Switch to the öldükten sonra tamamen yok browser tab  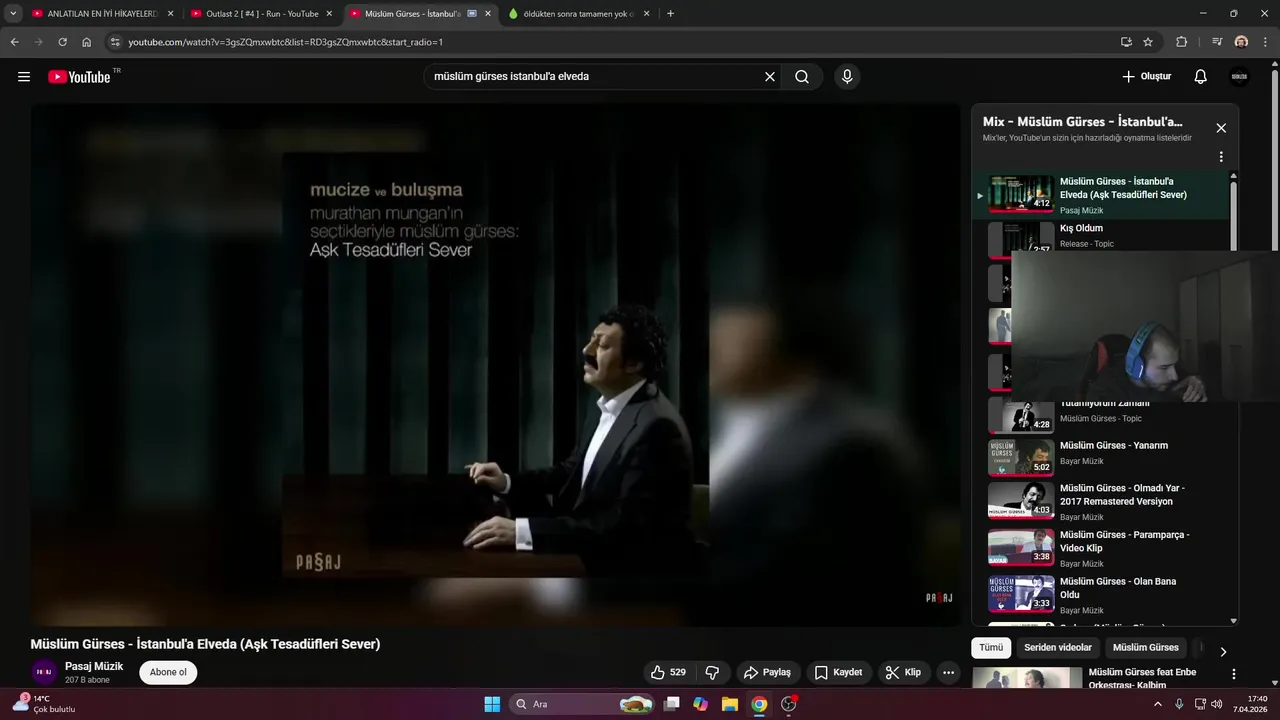[578, 14]
